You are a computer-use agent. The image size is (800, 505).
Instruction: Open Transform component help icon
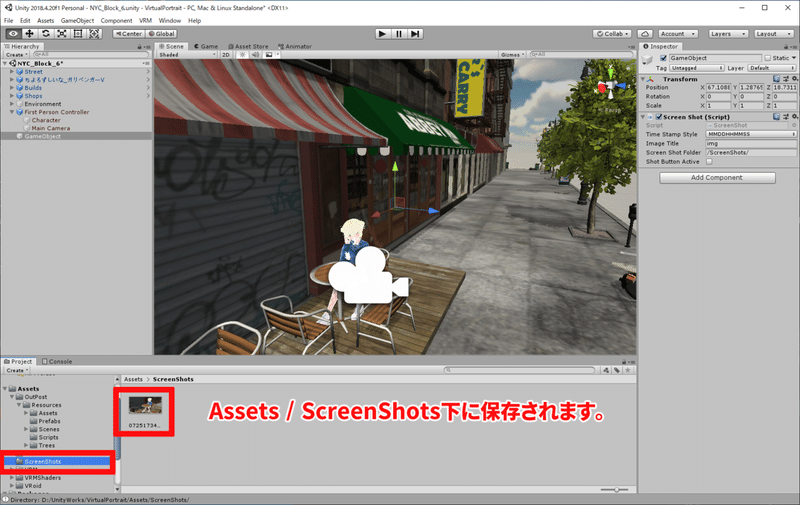776,79
